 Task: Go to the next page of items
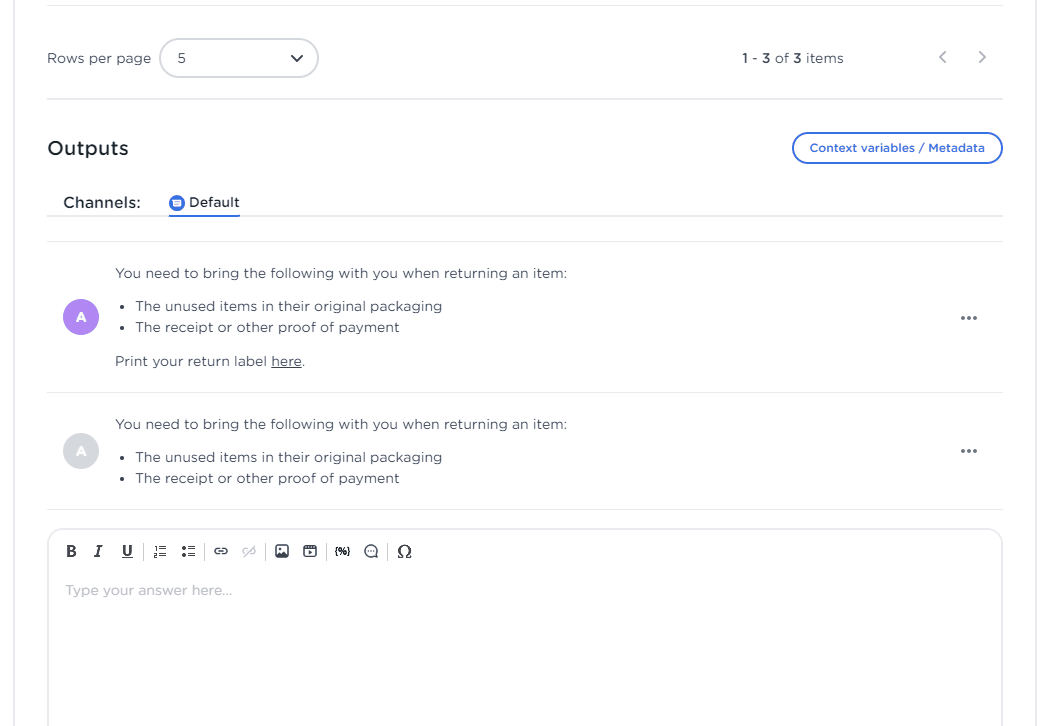point(982,58)
